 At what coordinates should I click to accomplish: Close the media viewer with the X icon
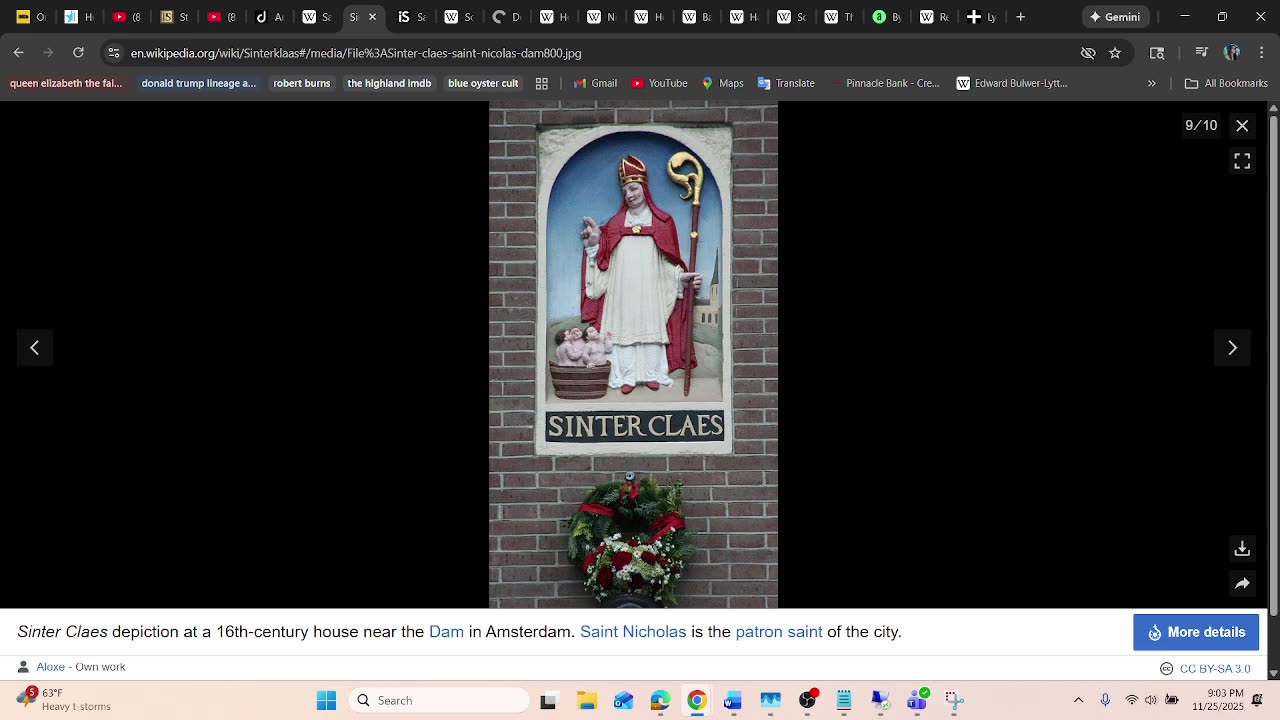point(1242,125)
